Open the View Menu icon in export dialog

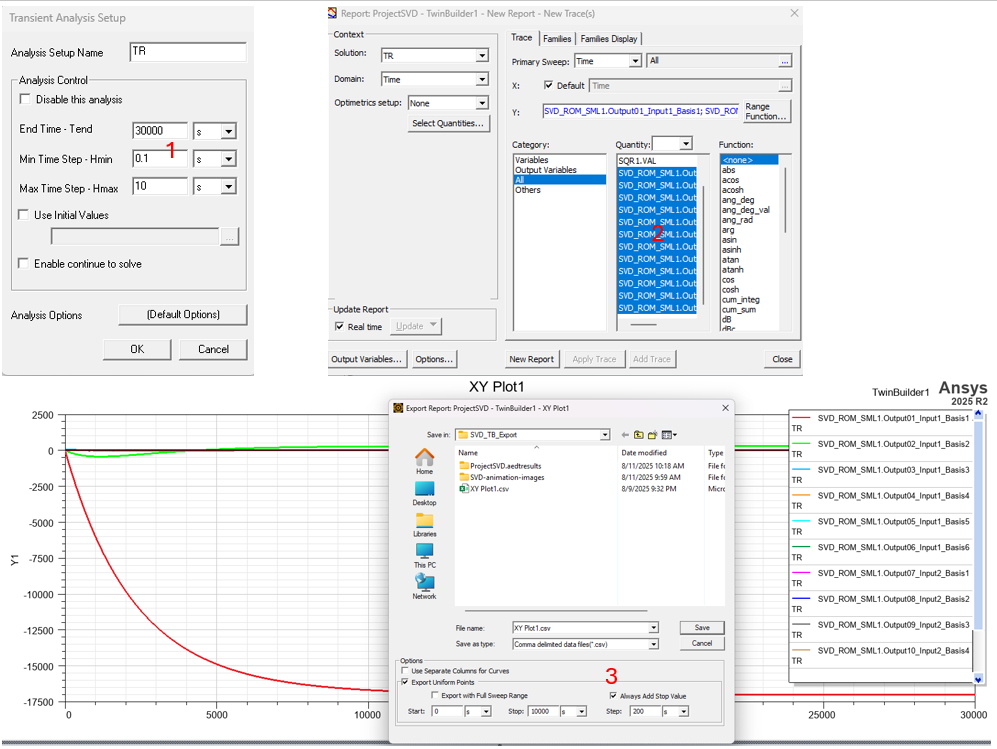[x=669, y=435]
